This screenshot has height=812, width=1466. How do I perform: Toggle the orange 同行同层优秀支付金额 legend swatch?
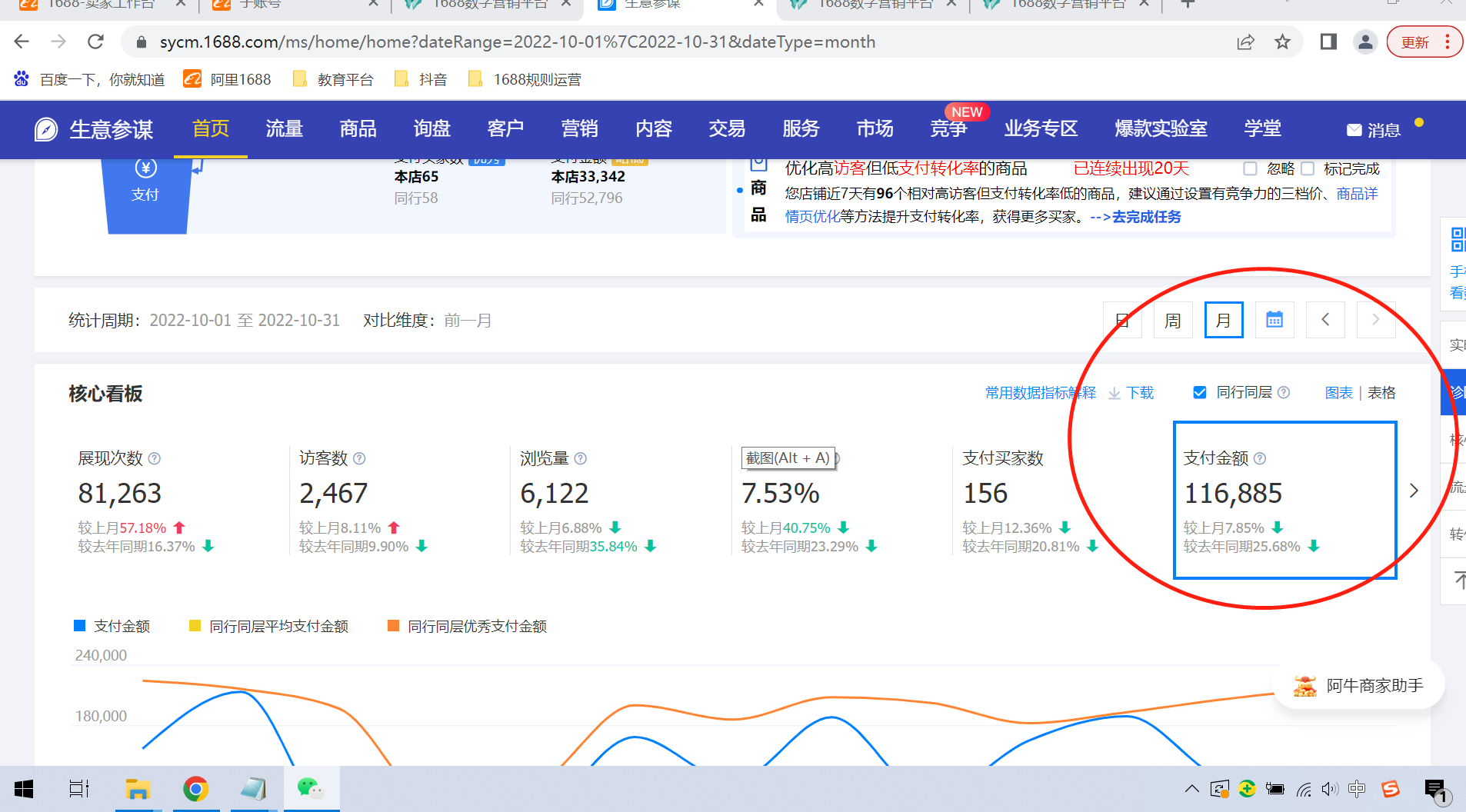(393, 626)
